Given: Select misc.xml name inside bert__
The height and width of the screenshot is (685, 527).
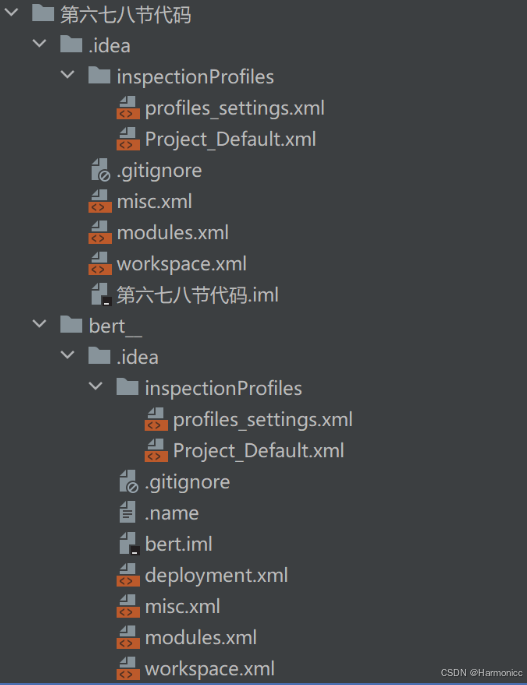Looking at the screenshot, I should click(182, 607).
